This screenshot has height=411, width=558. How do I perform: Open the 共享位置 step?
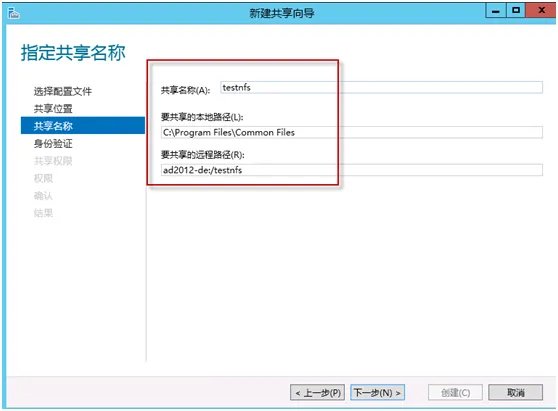click(x=53, y=109)
